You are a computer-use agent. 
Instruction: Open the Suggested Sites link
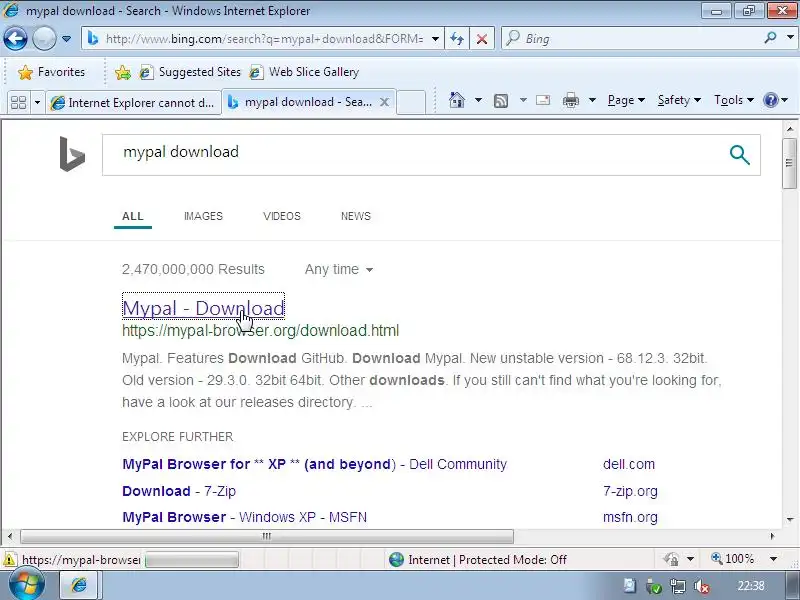coord(190,72)
